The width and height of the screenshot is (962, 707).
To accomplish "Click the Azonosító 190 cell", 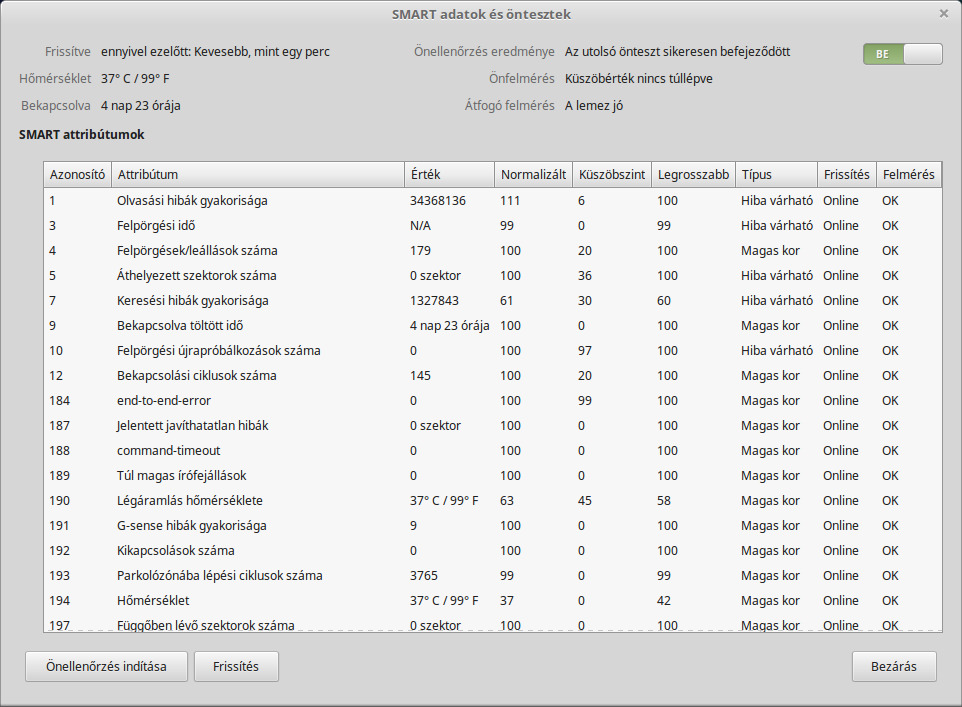I will tap(60, 501).
